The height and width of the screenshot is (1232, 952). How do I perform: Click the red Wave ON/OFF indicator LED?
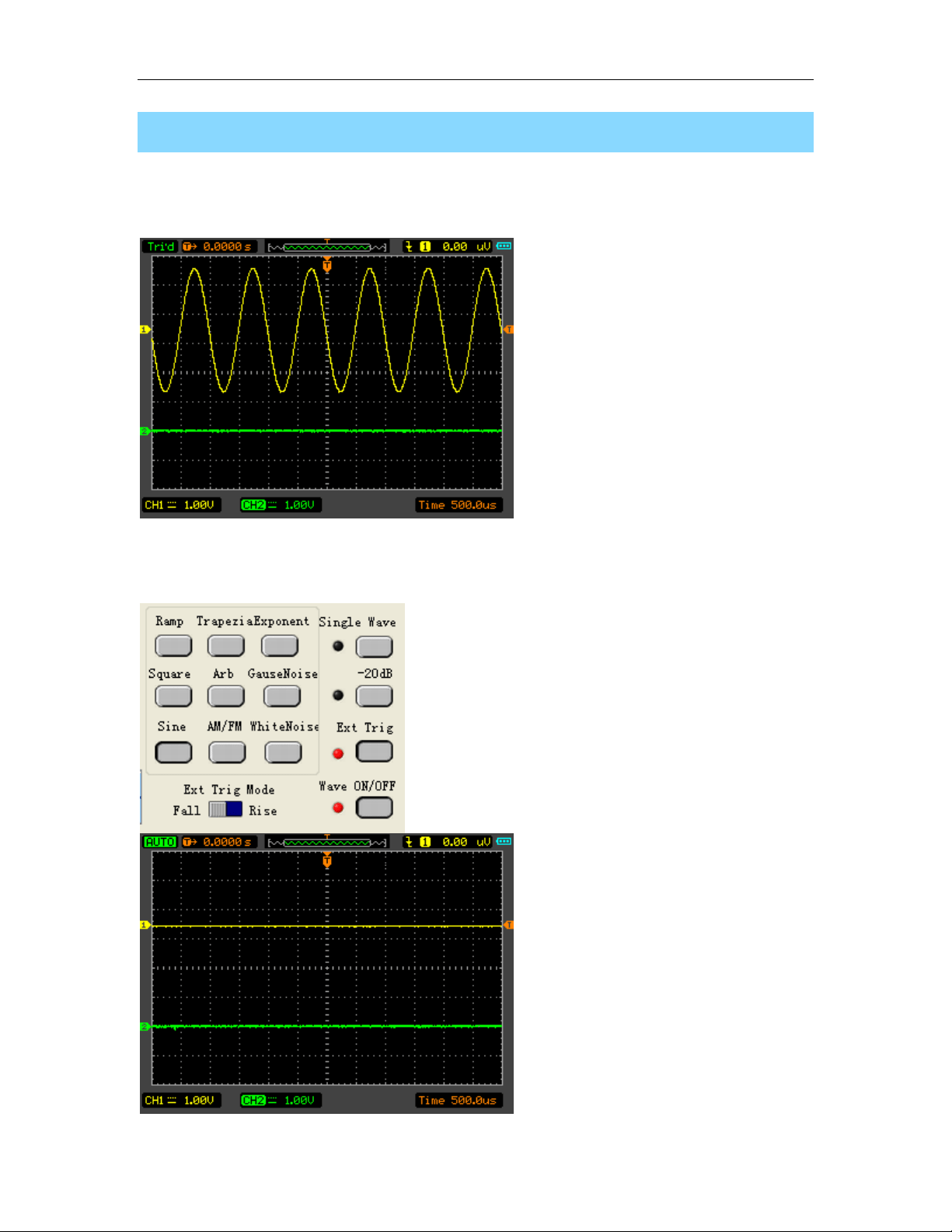[x=338, y=808]
